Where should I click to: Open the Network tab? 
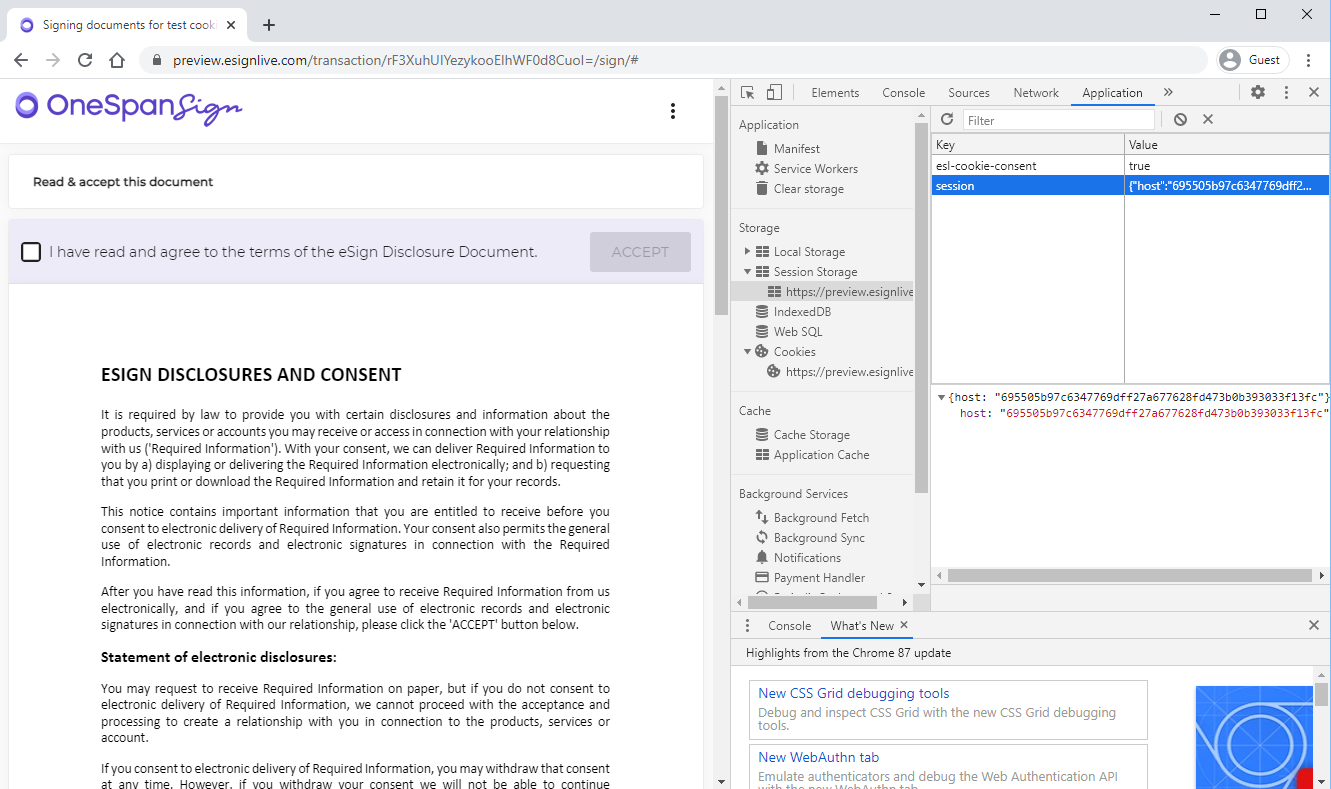(1035, 92)
